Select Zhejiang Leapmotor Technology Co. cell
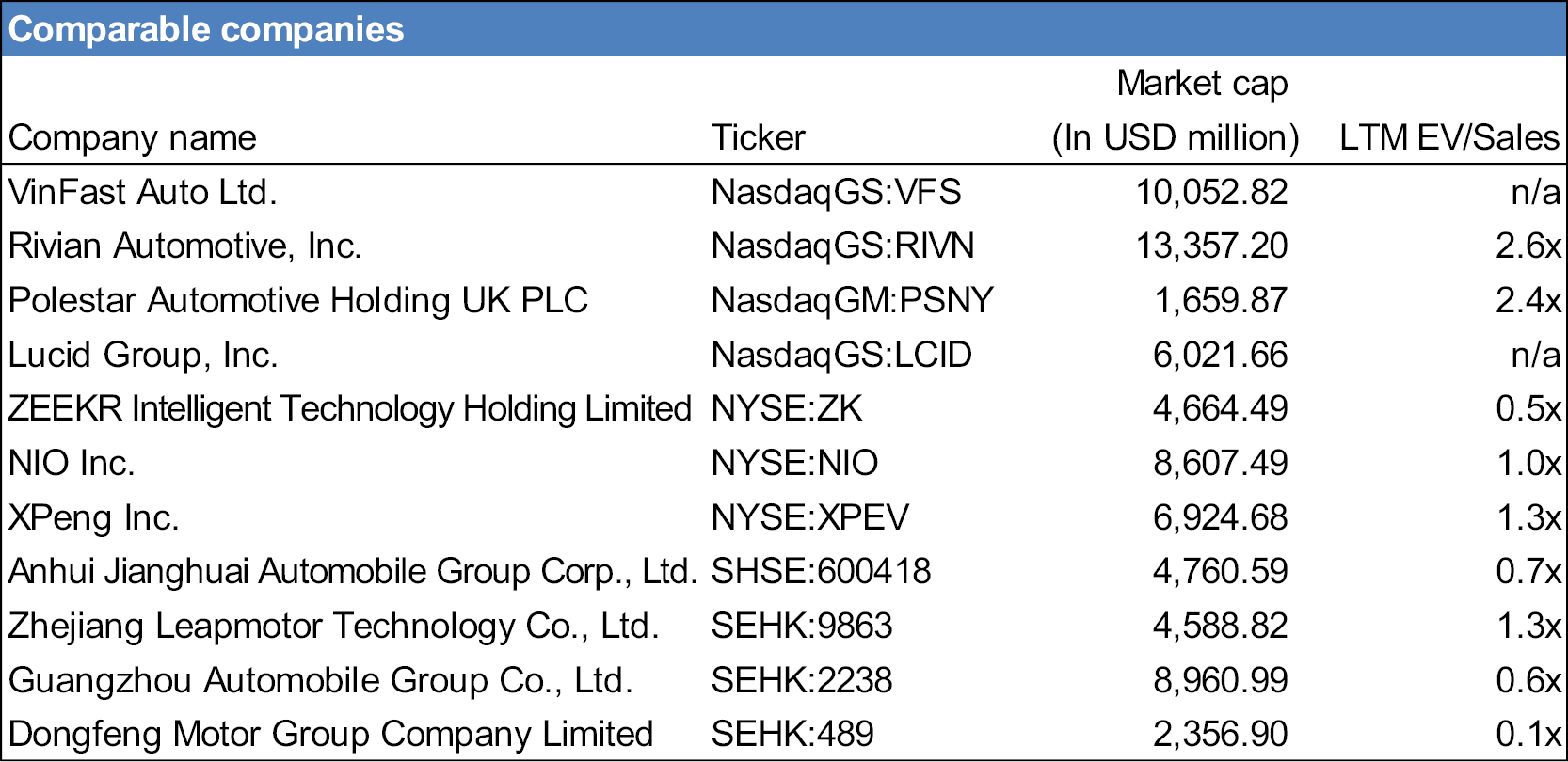The width and height of the screenshot is (1568, 762). coord(334,626)
